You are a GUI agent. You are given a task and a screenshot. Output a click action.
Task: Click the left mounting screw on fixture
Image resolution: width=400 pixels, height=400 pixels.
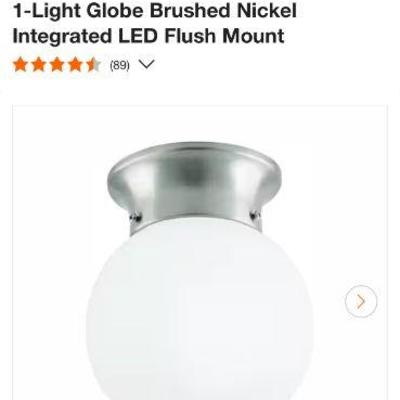click(x=136, y=218)
